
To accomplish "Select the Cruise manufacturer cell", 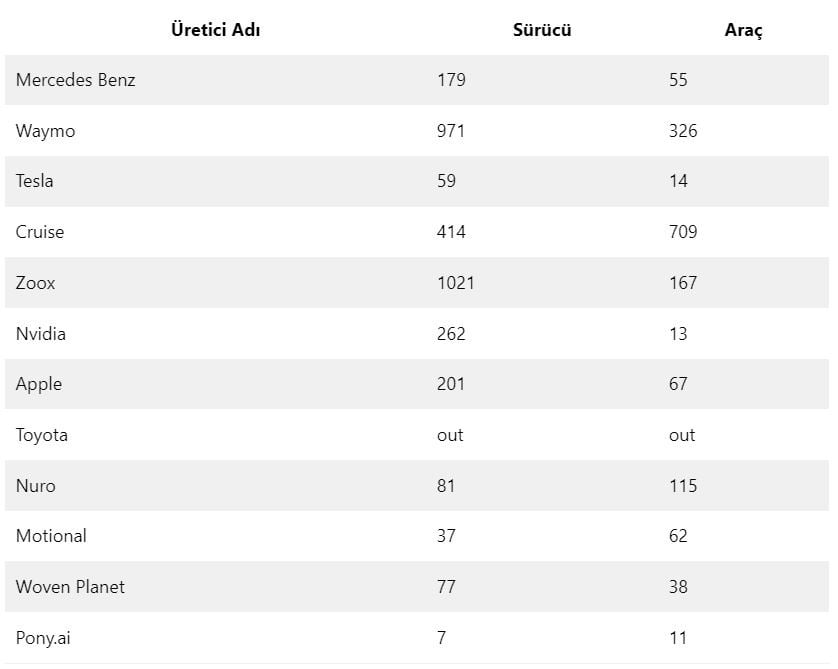I will click(40, 232).
